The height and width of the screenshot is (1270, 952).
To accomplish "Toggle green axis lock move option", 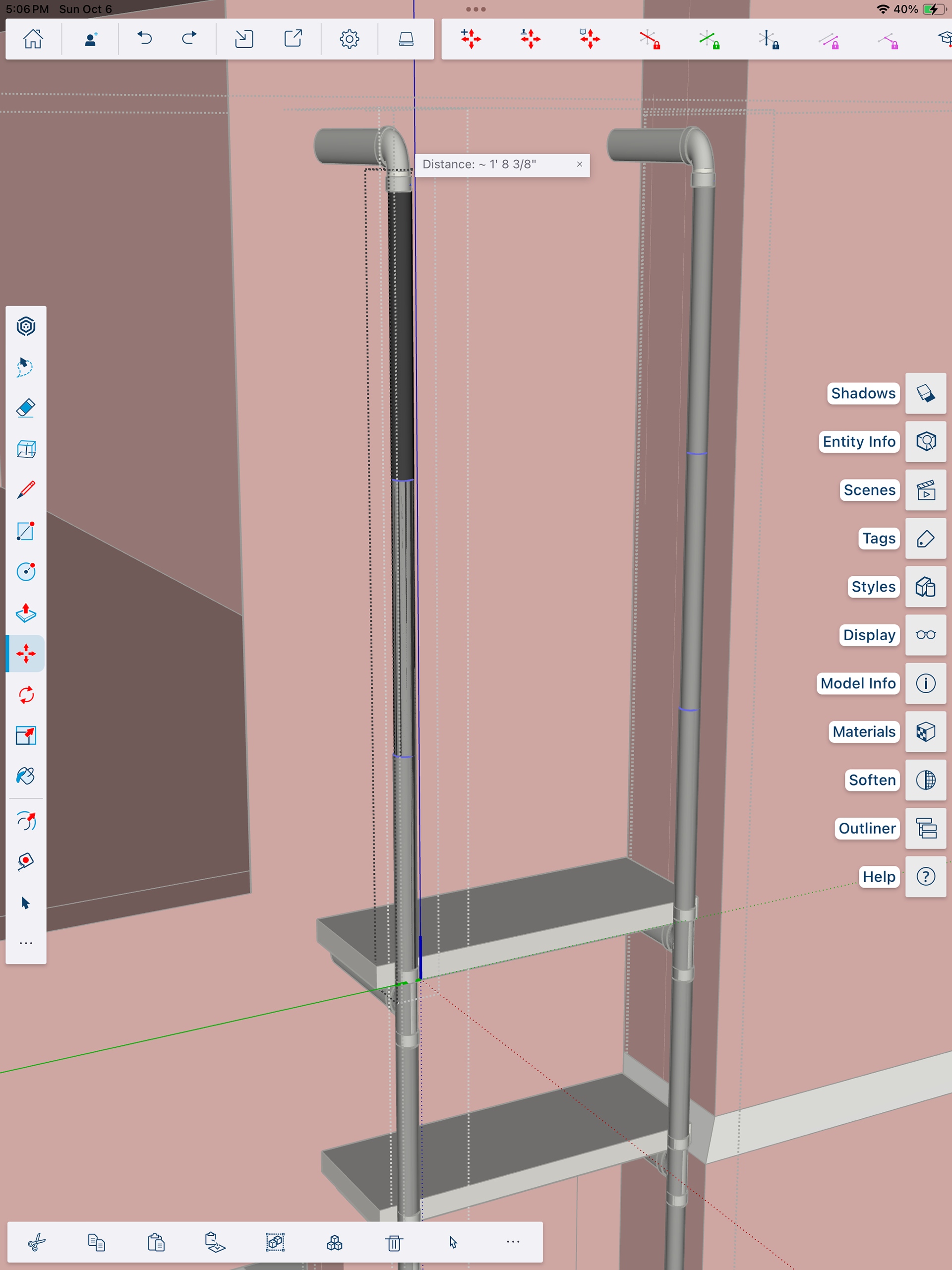I will pyautogui.click(x=709, y=40).
